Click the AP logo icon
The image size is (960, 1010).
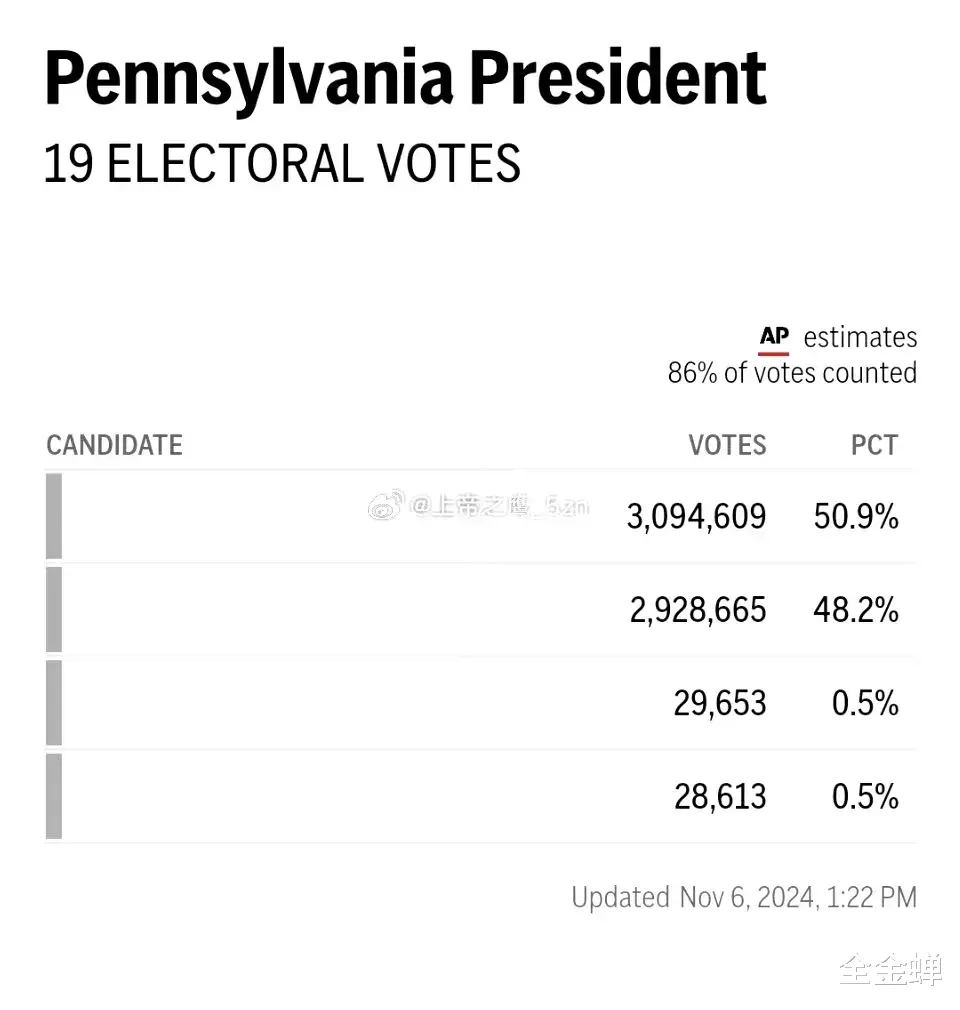click(x=774, y=338)
